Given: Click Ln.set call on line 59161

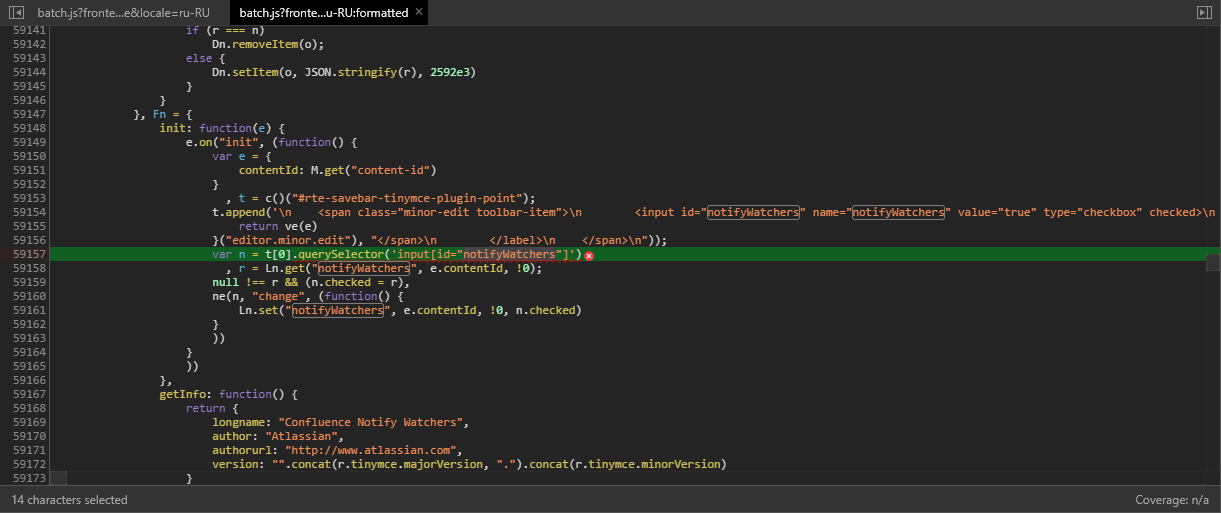Looking at the screenshot, I should point(258,310).
